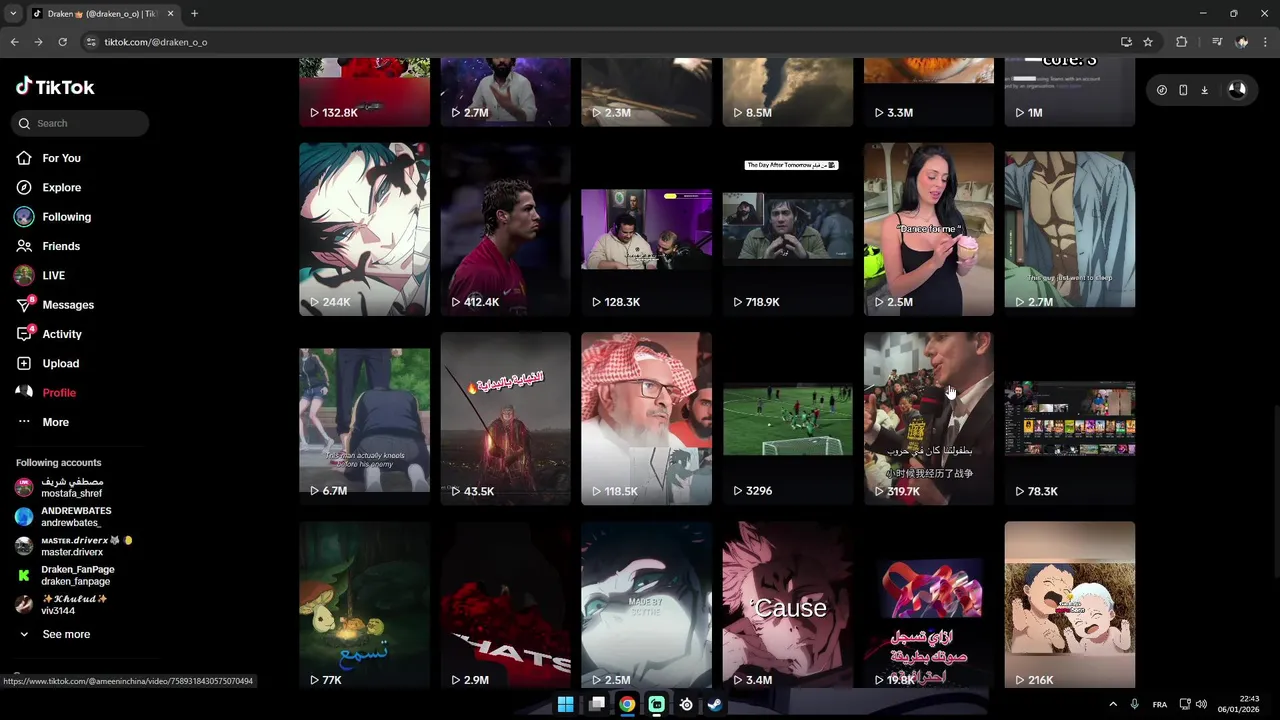Open the football video with 3296 views
Screen dimensions: 1280x720
(788, 418)
